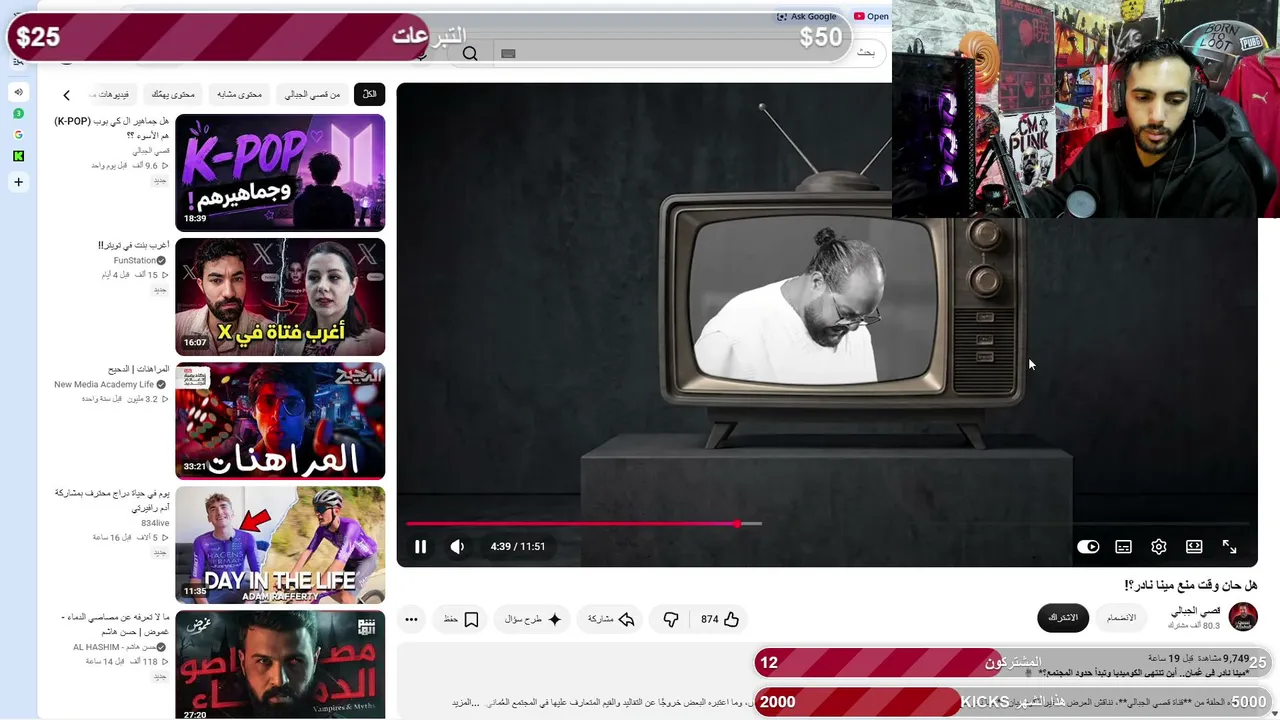Open the on-screen keyboard icon
Screen dimensions: 1280x720
tap(508, 54)
